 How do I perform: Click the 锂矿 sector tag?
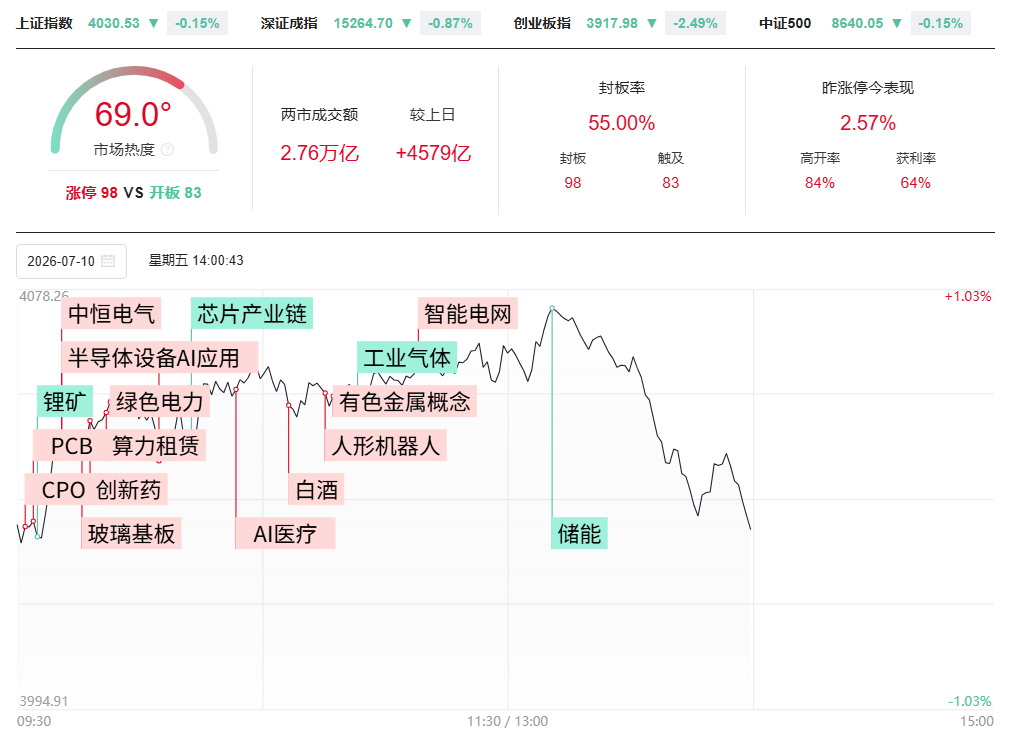click(65, 401)
